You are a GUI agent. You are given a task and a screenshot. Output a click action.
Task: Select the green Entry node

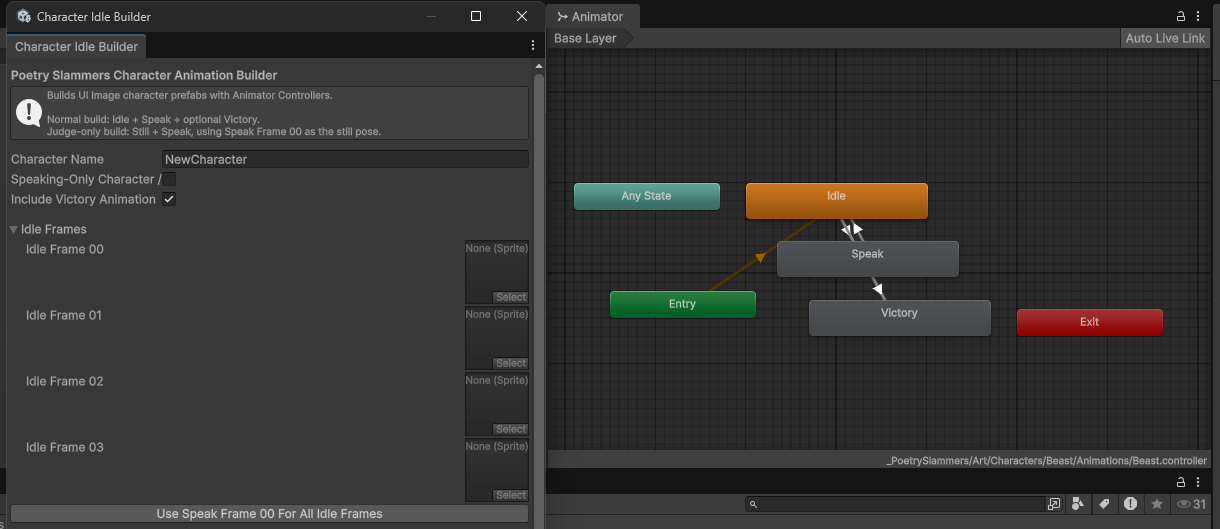(x=682, y=304)
